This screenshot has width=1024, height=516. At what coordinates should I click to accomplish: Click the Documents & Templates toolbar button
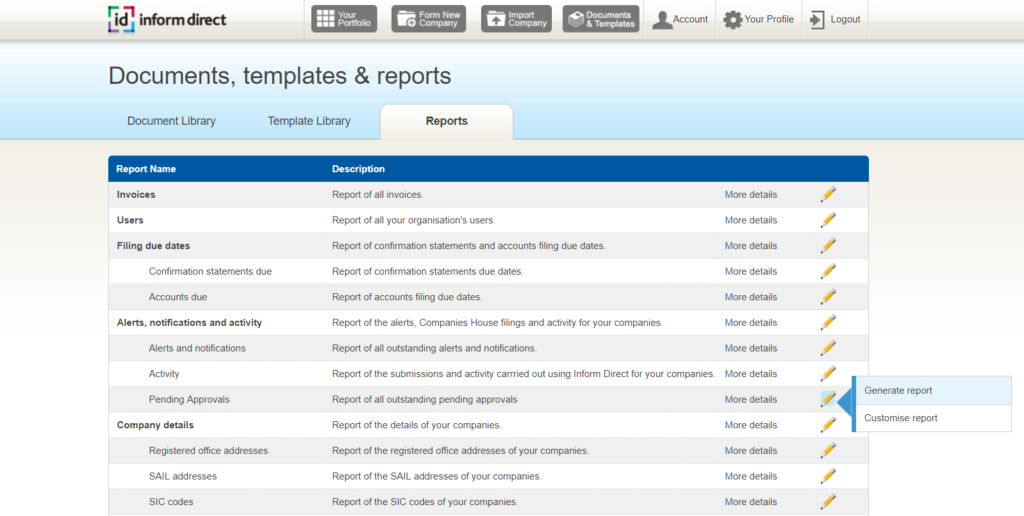[601, 19]
